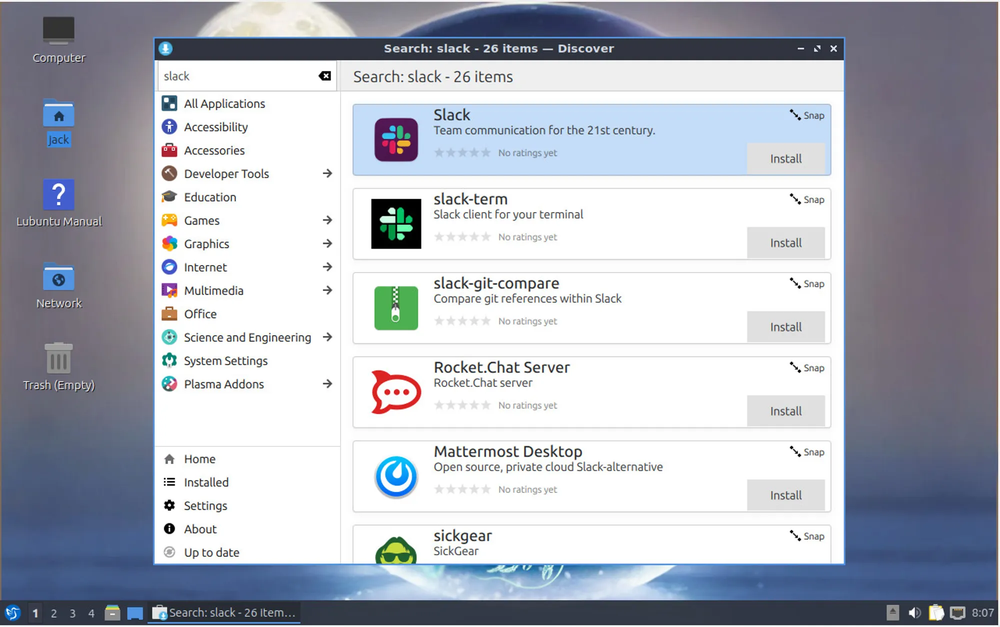
Task: Open the Home page in Discover
Action: pos(247,459)
